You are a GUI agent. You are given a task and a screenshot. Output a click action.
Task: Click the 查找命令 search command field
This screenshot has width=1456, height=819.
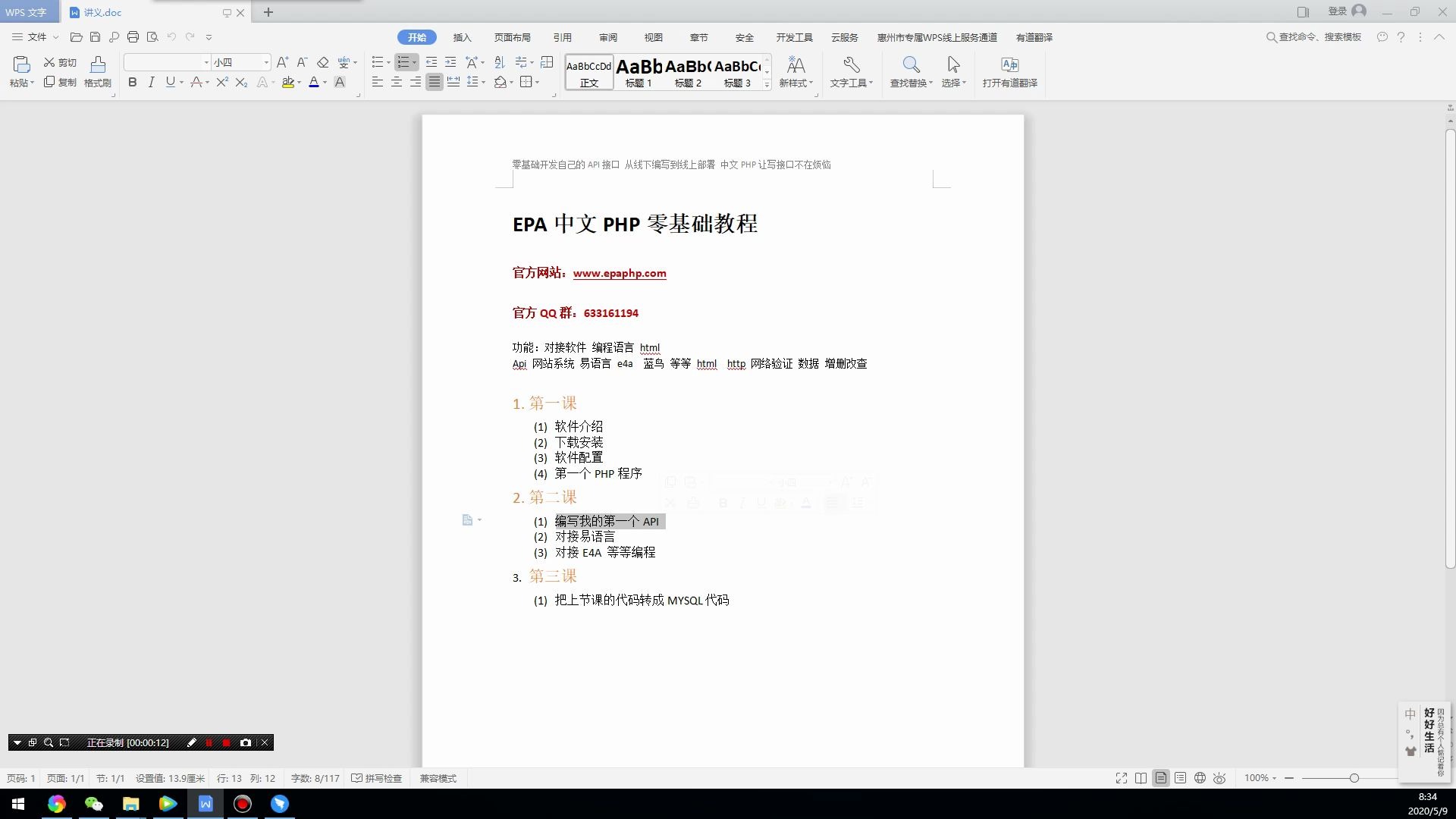[x=1314, y=36]
